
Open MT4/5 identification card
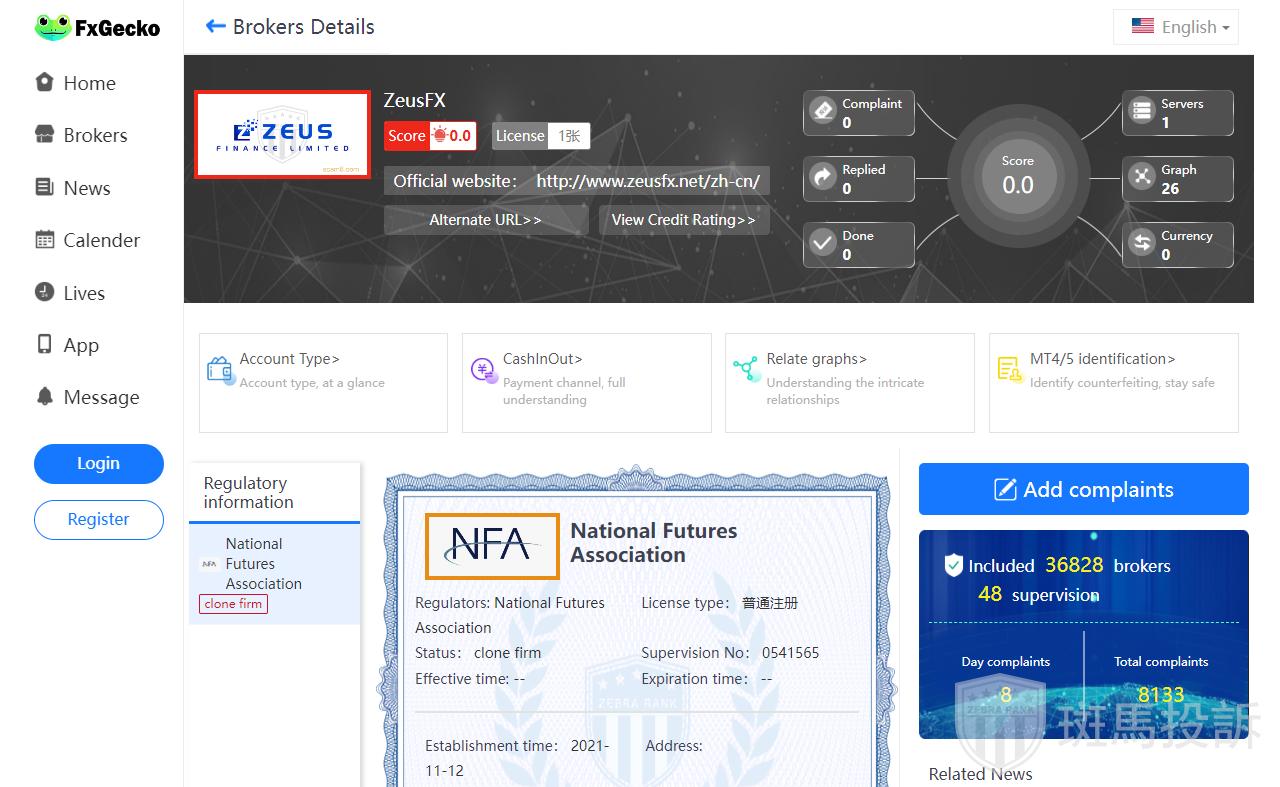pos(1113,382)
